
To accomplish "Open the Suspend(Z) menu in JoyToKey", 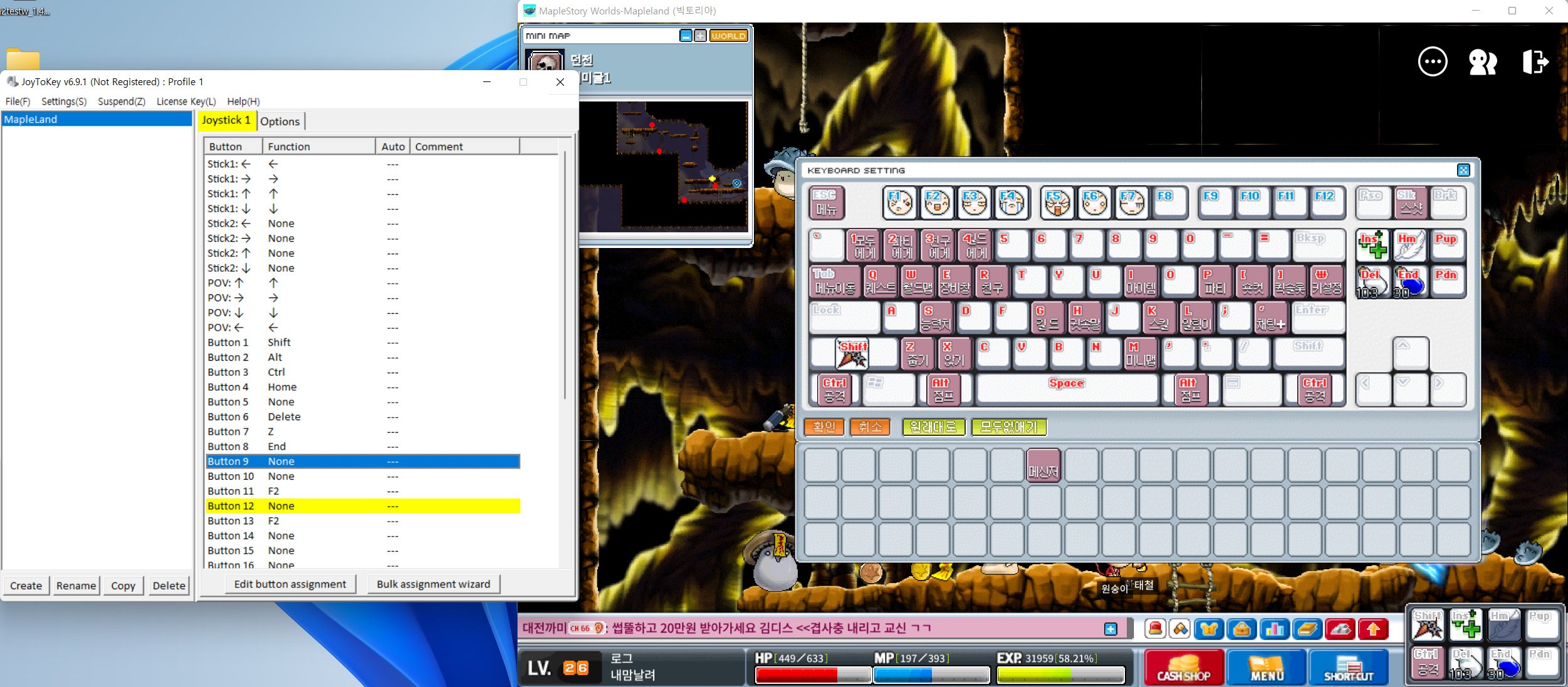I will pos(122,101).
